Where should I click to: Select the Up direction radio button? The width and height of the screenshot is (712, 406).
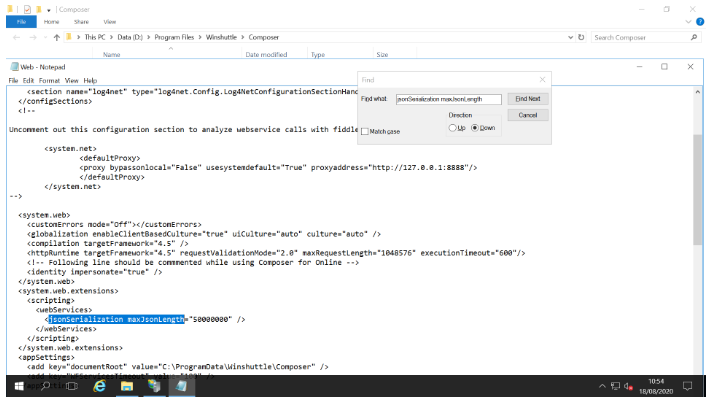click(x=452, y=128)
